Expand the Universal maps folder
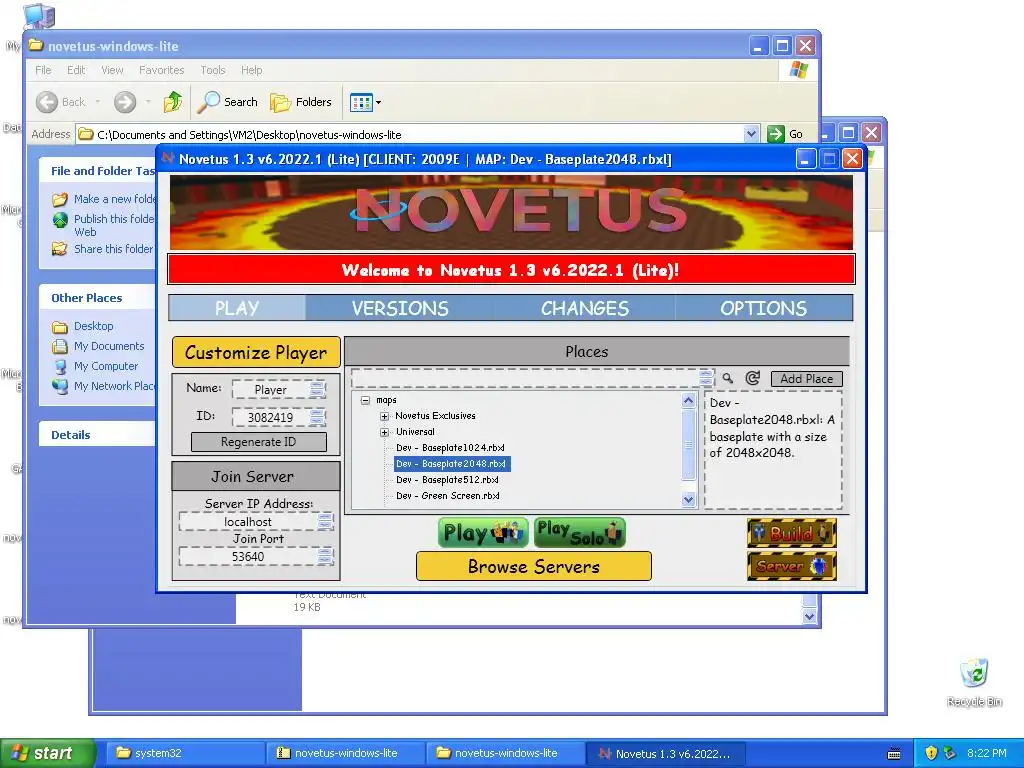This screenshot has width=1024, height=768. tap(385, 432)
